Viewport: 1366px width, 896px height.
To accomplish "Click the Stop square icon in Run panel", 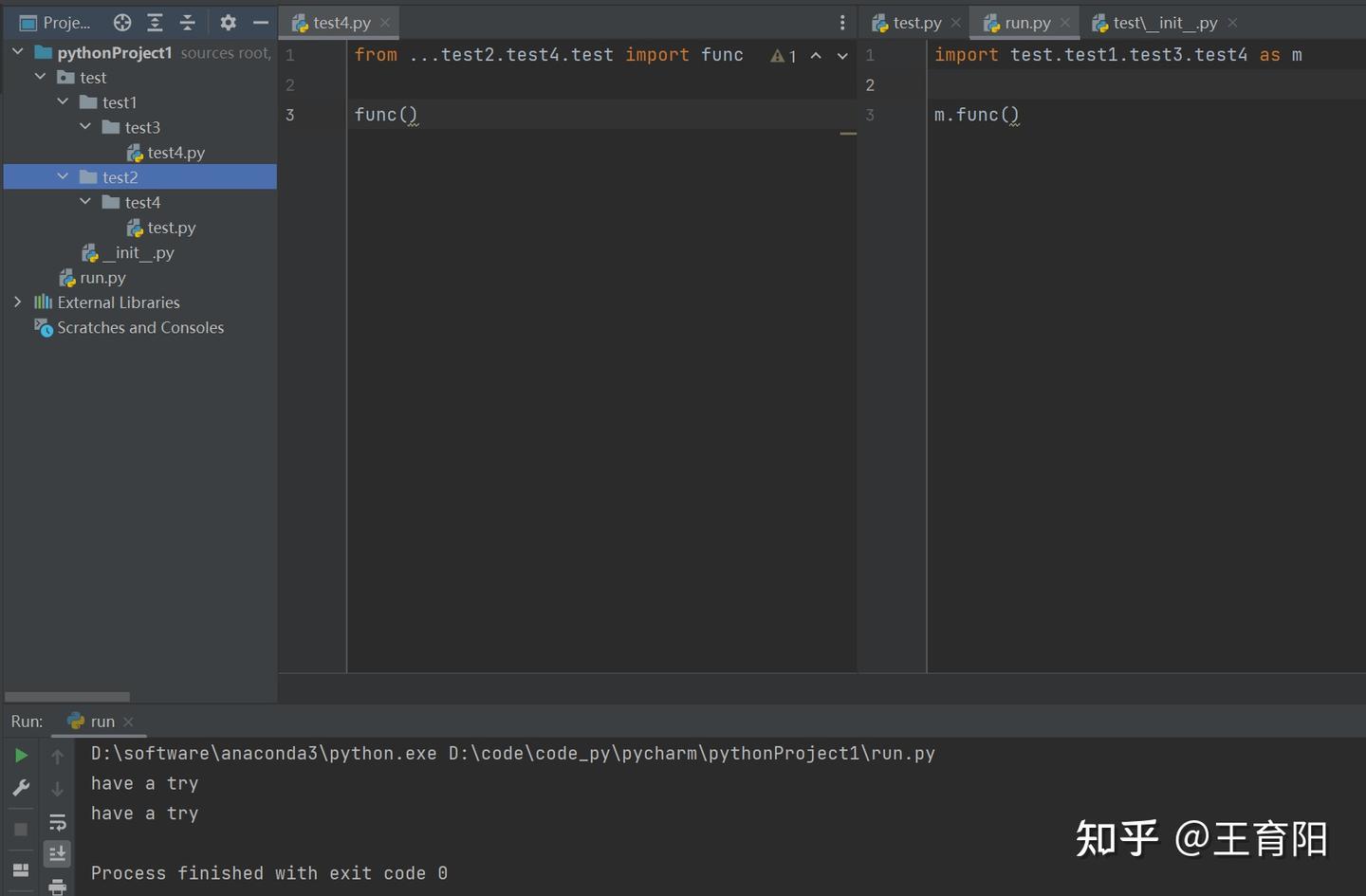I will 21,830.
